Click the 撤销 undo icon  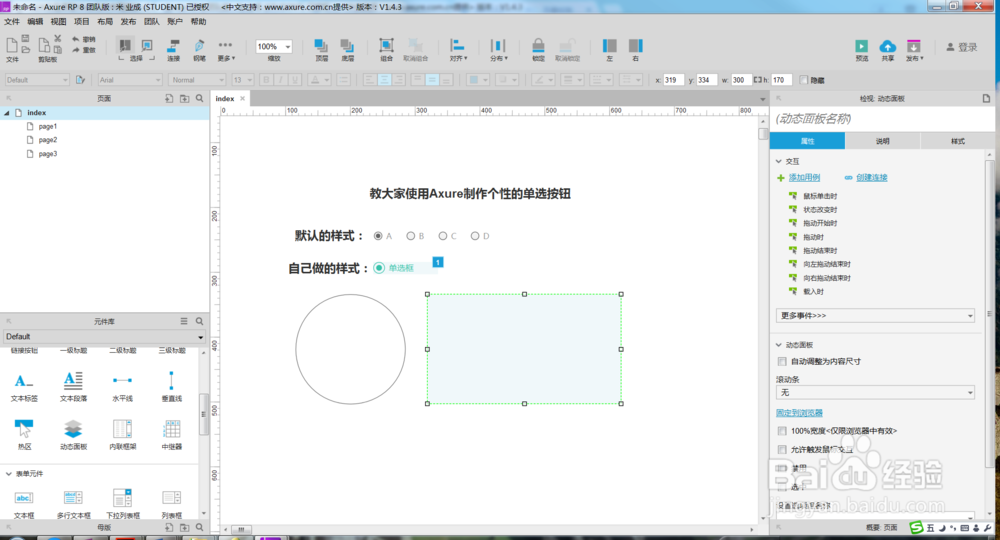(x=76, y=40)
